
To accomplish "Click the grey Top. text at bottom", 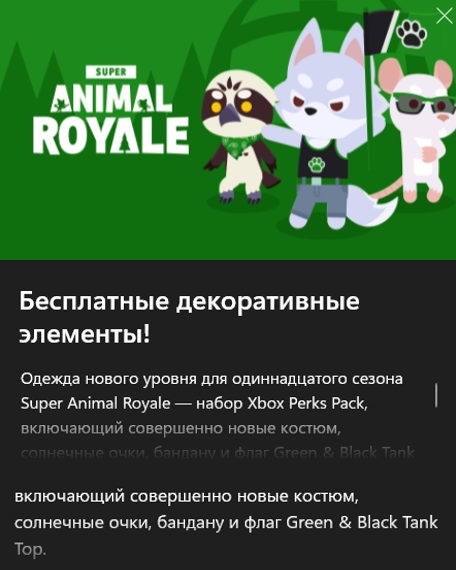I will 30,549.
